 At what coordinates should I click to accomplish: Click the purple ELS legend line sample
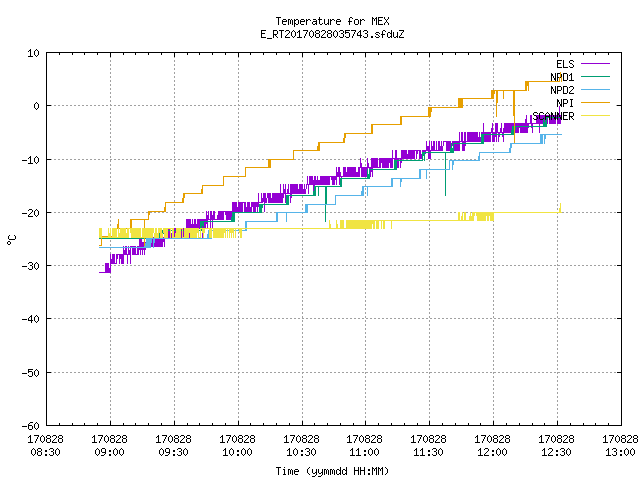(x=595, y=64)
